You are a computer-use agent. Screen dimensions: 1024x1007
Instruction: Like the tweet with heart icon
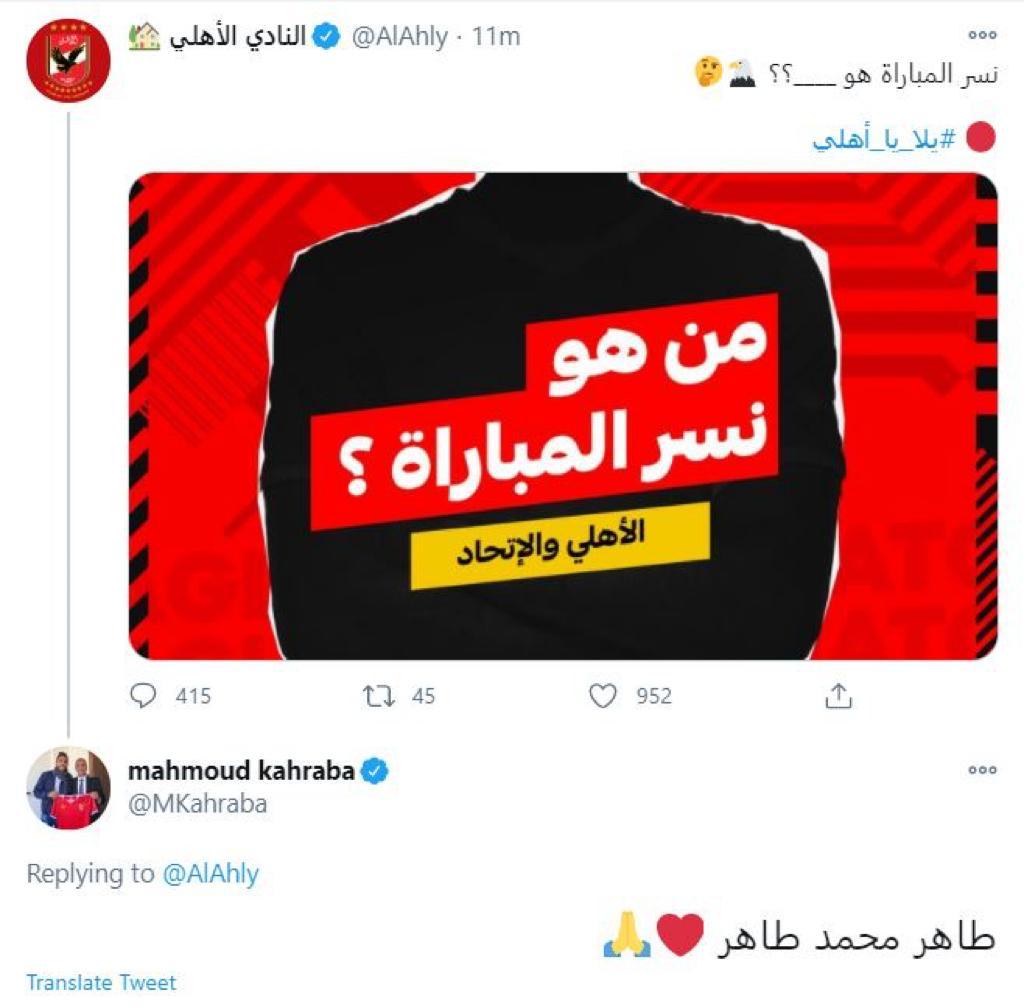pyautogui.click(x=602, y=696)
